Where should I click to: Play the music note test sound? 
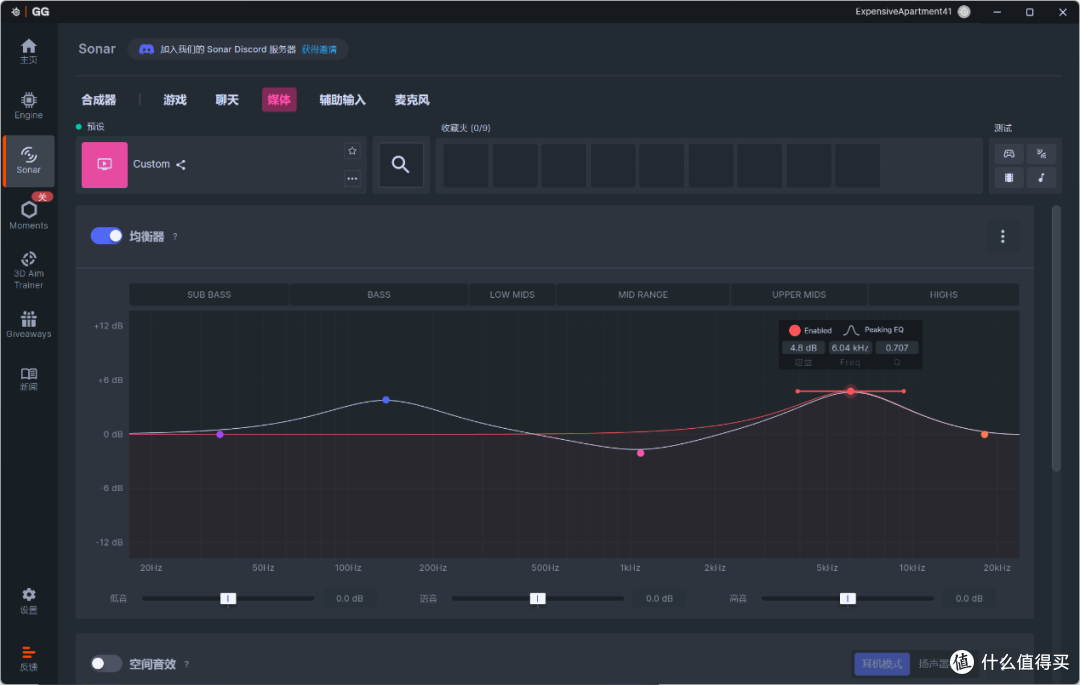pos(1041,178)
